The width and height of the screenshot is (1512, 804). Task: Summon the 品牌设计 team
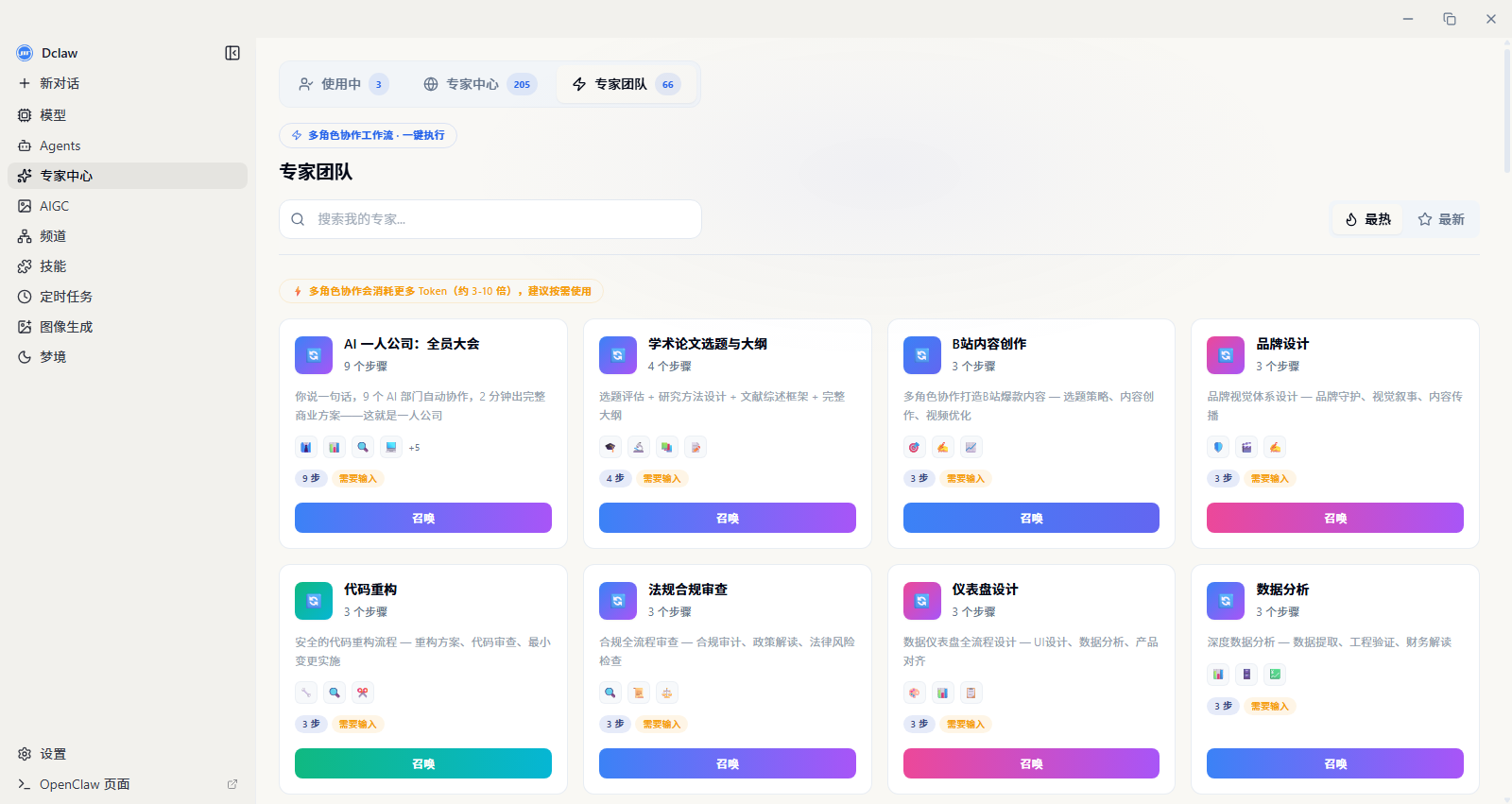coord(1335,518)
